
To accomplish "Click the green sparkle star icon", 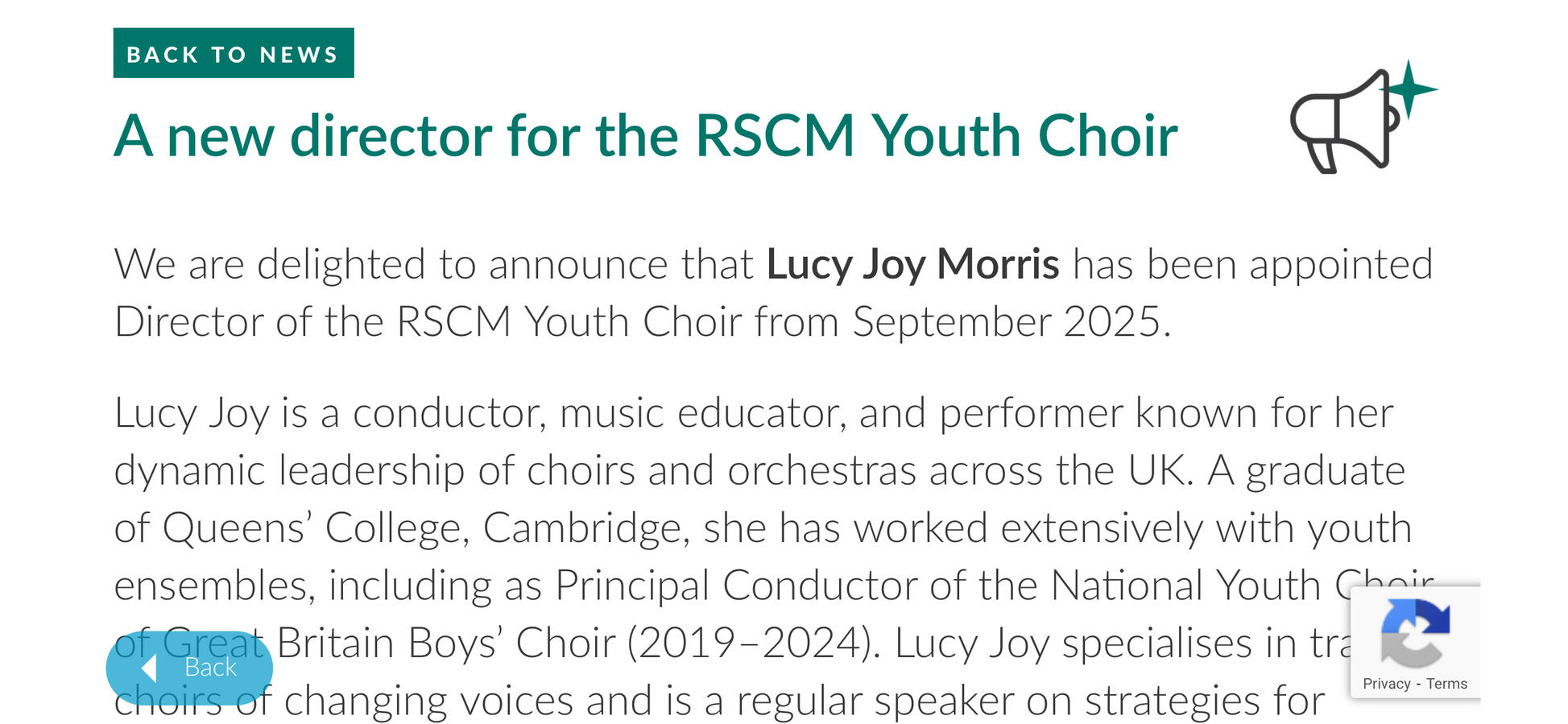I will pos(1409,88).
